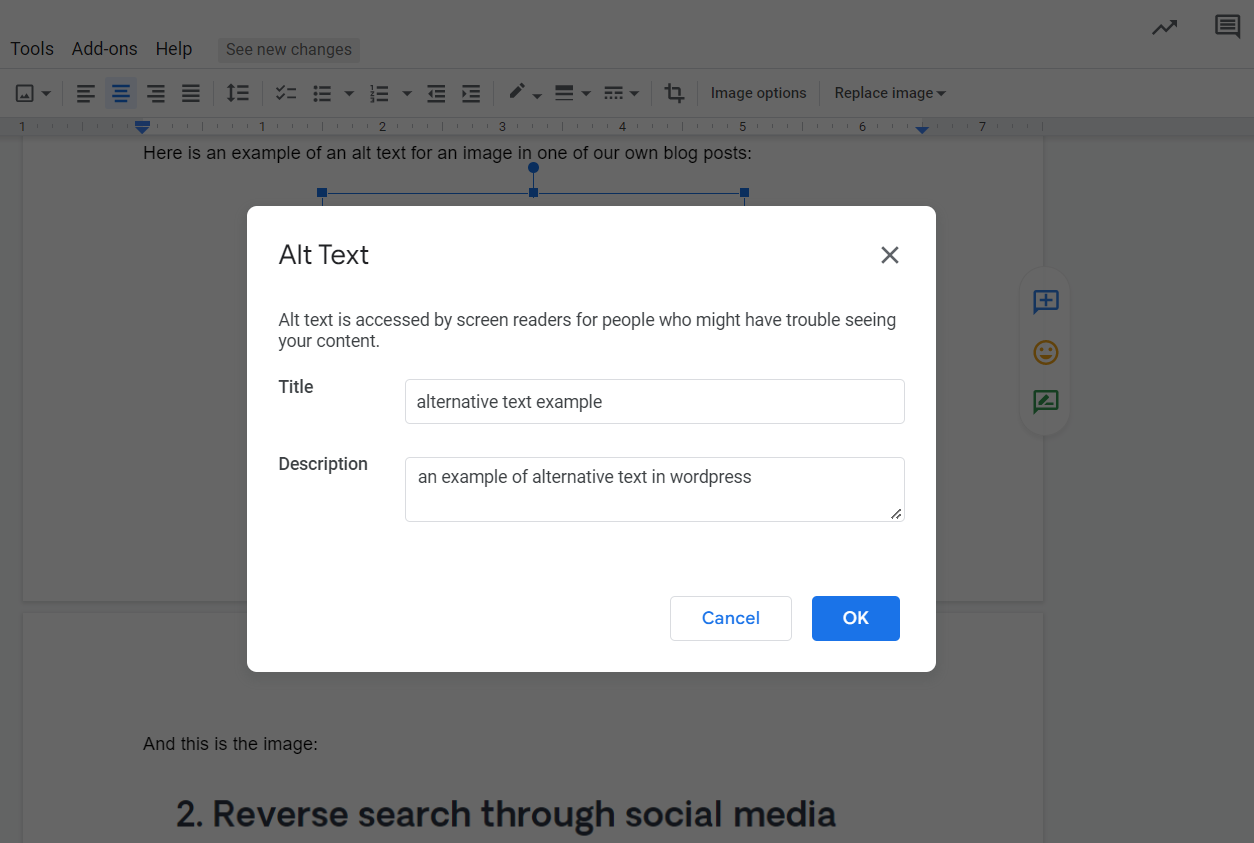Open line and paragraph spacing
This screenshot has width=1254, height=843.
[x=237, y=93]
